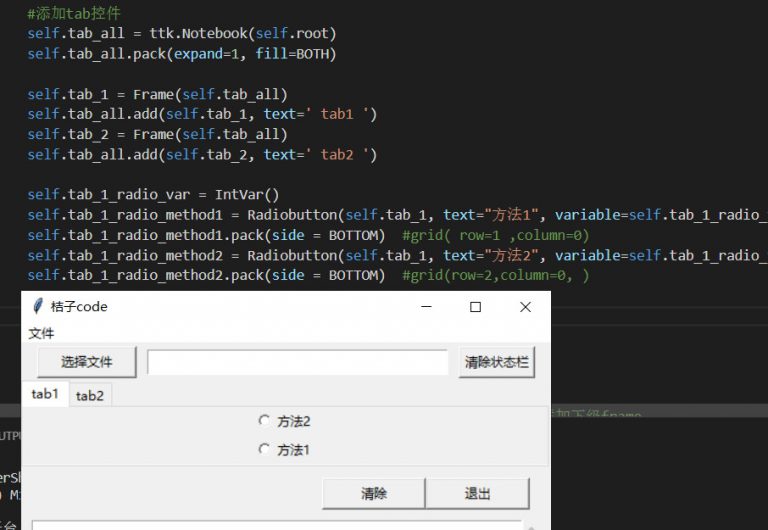768x530 pixels.
Task: Click the file path input field
Action: pyautogui.click(x=297, y=362)
